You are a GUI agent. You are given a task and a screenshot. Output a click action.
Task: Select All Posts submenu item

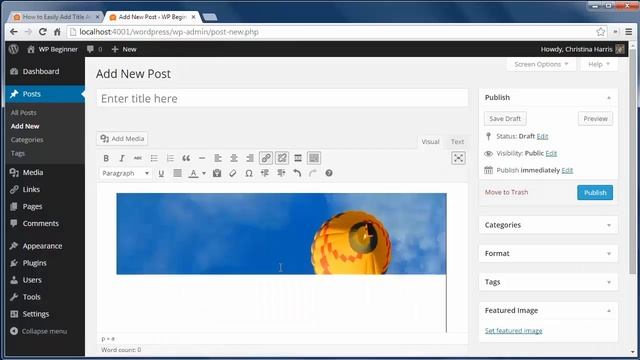click(24, 113)
